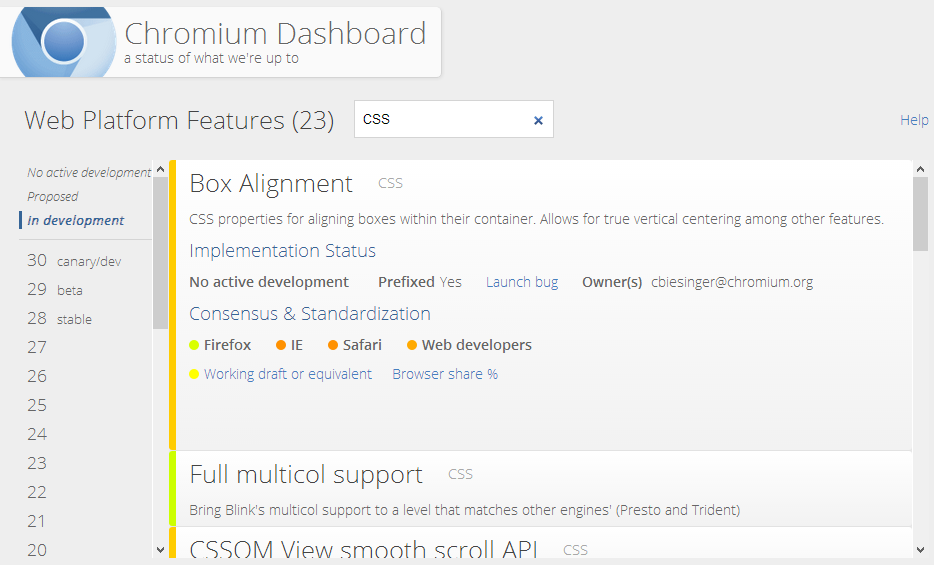Screen dimensions: 934x565
Task: Click sidebar scrollbar up arrow
Action: pyautogui.click(x=160, y=170)
